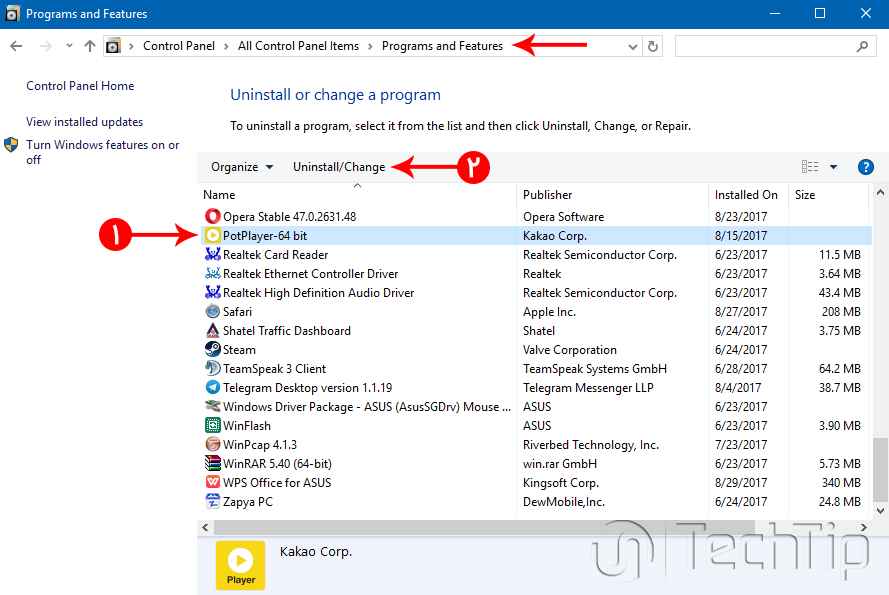Open help with the question mark icon
This screenshot has width=889, height=595.
pos(866,167)
